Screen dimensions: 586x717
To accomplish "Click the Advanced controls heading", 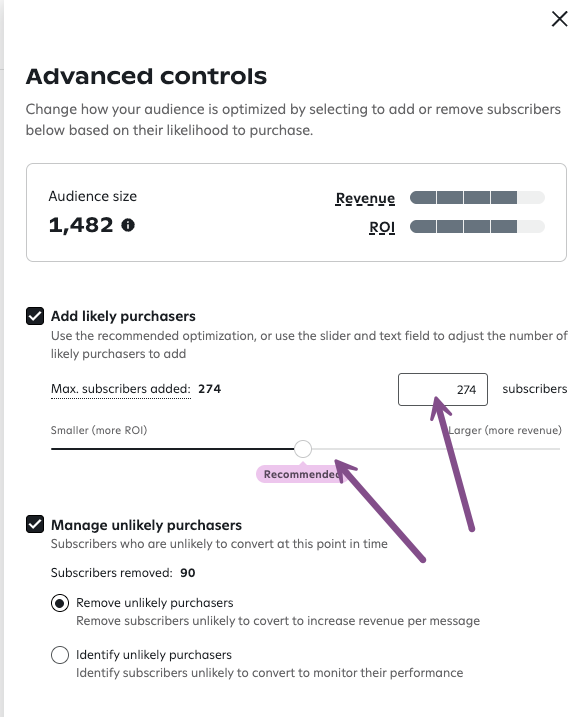I will click(146, 76).
